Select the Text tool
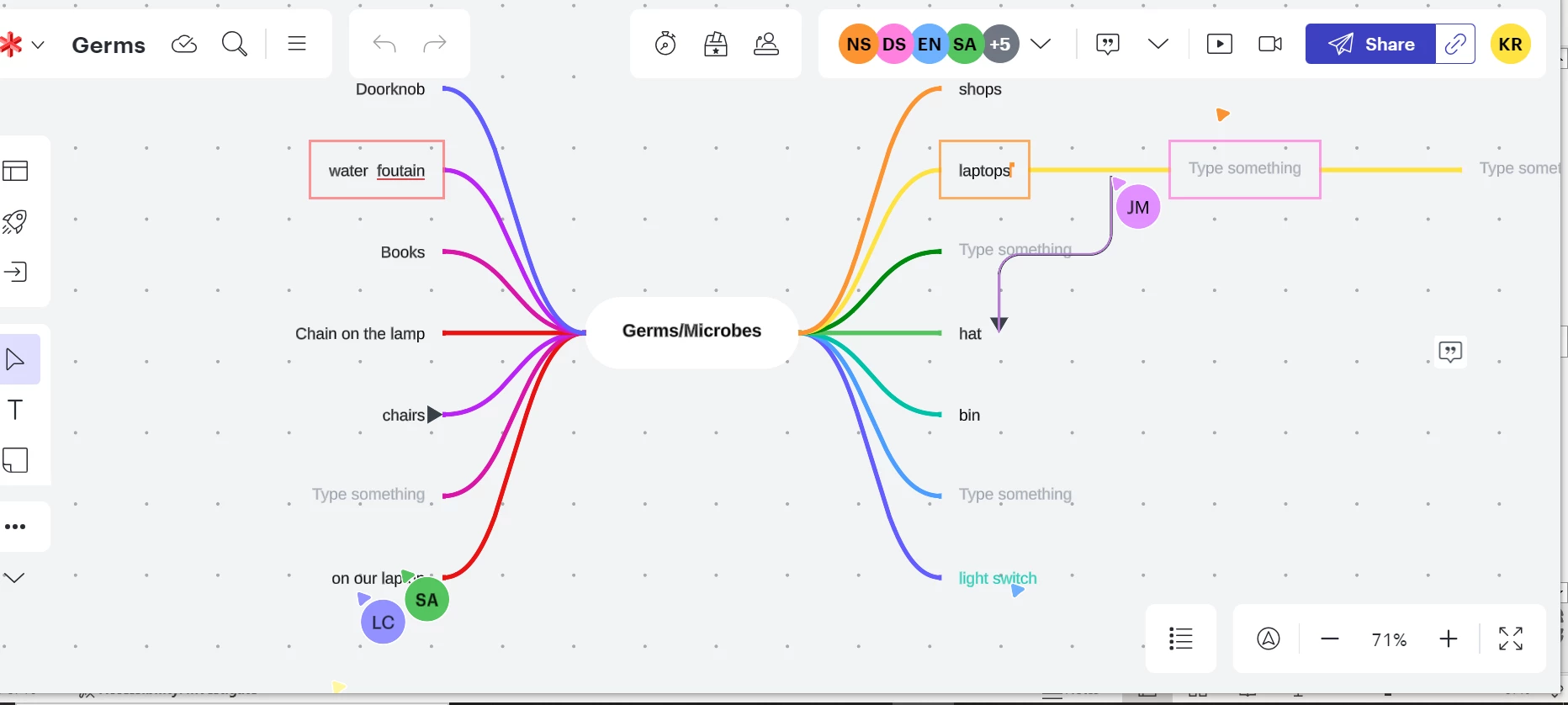This screenshot has height=705, width=1568. pos(15,410)
